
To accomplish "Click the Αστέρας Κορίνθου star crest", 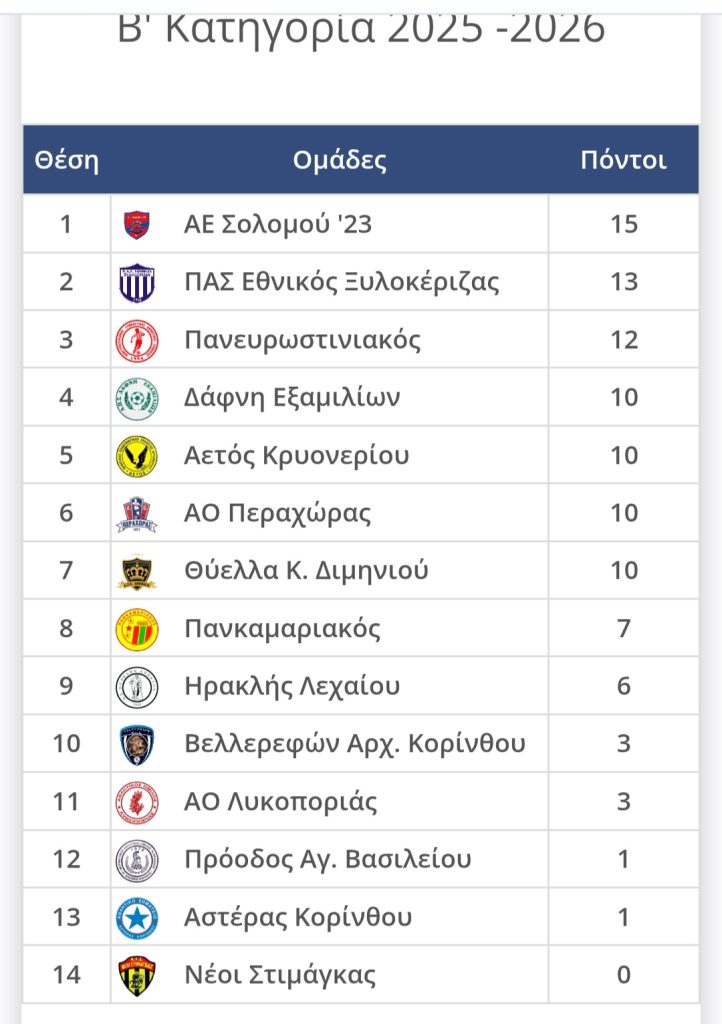I will pos(136,918).
